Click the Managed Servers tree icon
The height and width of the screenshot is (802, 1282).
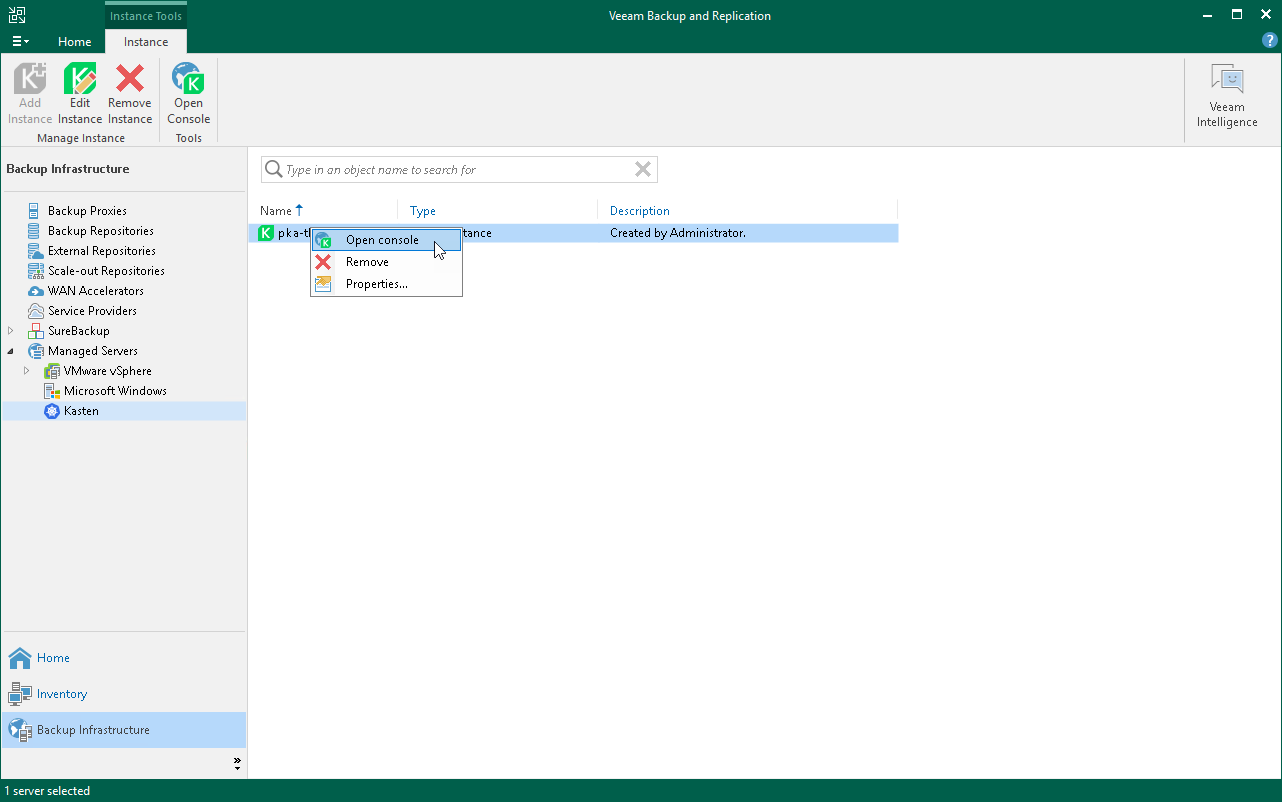pyautogui.click(x=36, y=351)
